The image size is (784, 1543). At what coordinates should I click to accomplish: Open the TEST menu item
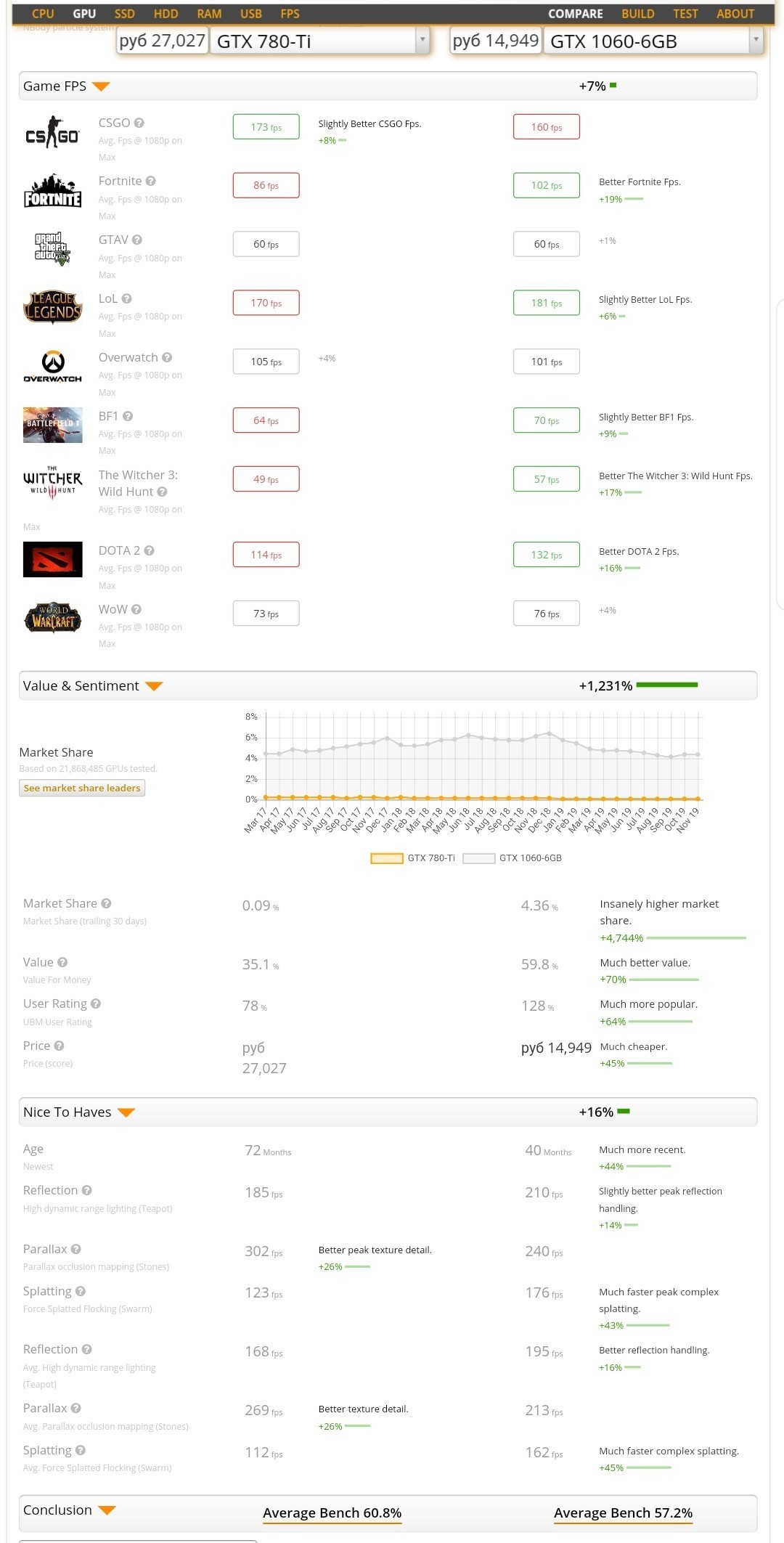[x=685, y=14]
